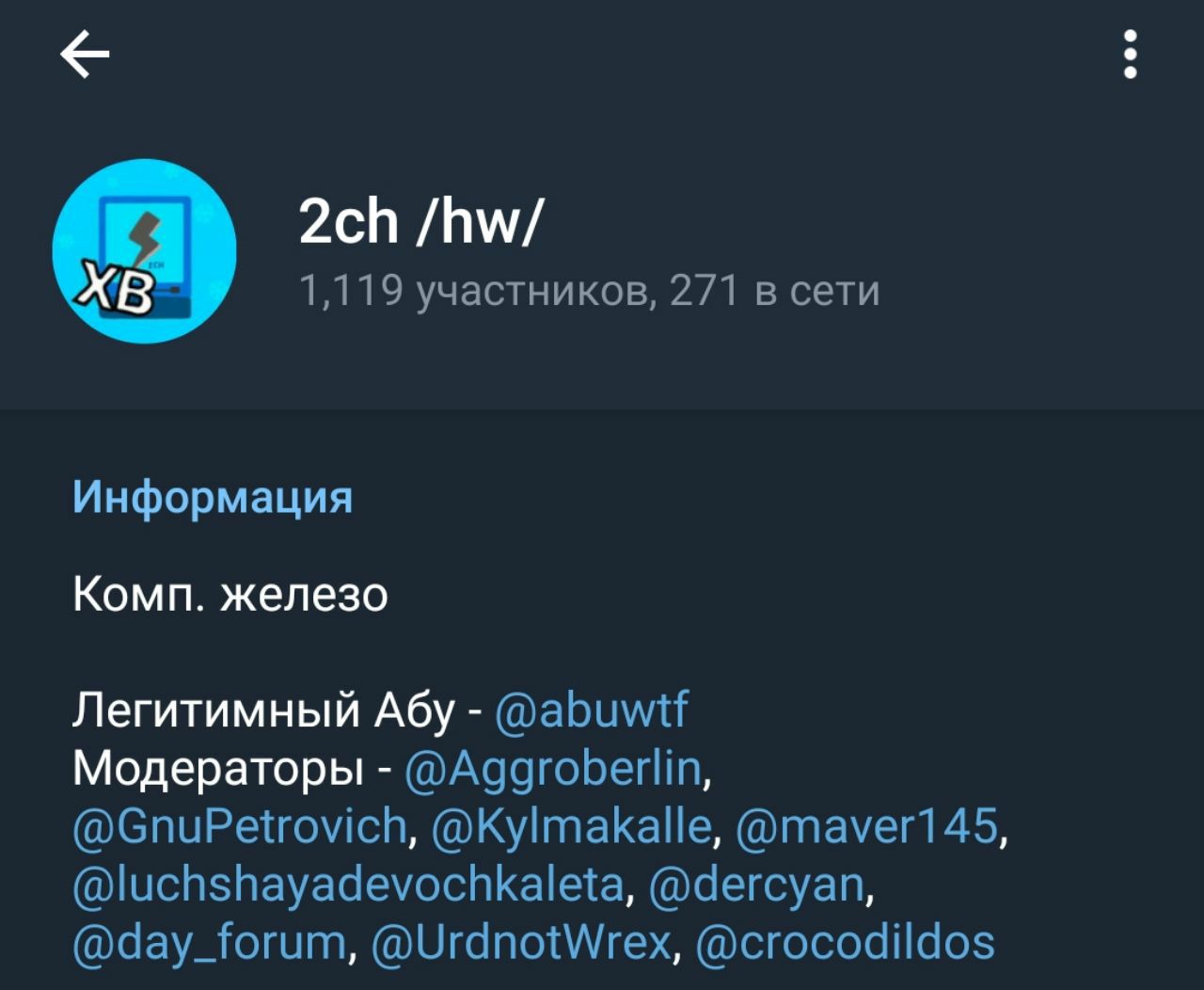This screenshot has height=990, width=1204.
Task: Open the @abuwtf profile link
Action: (x=591, y=709)
